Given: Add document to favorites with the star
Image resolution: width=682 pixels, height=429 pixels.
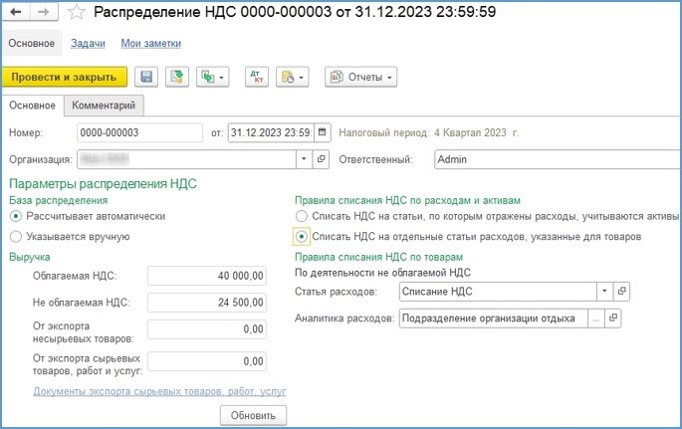Looking at the screenshot, I should pos(77,12).
